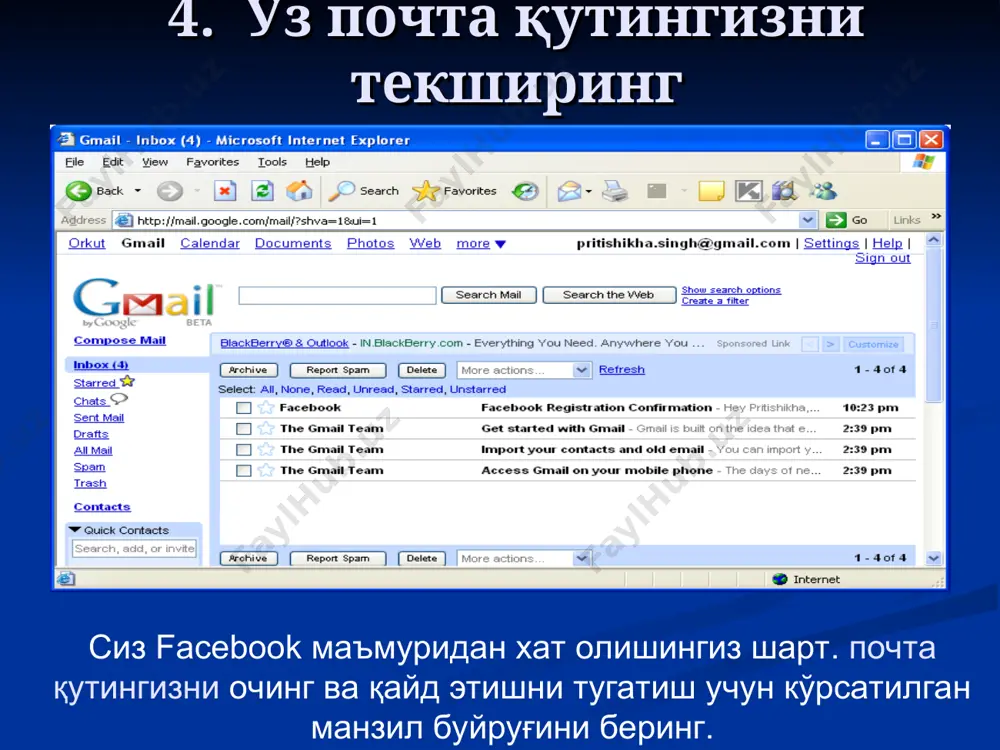Check the Facebook message checkbox
Image resolution: width=1000 pixels, height=750 pixels.
coord(244,408)
